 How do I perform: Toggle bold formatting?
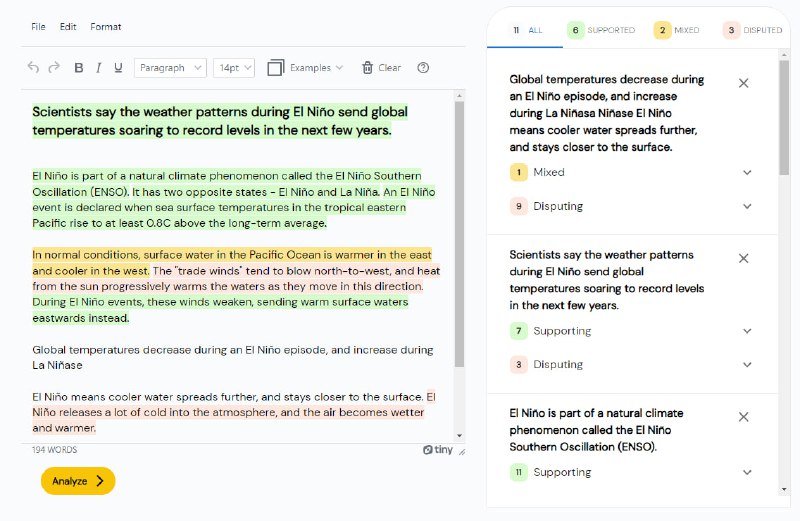[79, 68]
